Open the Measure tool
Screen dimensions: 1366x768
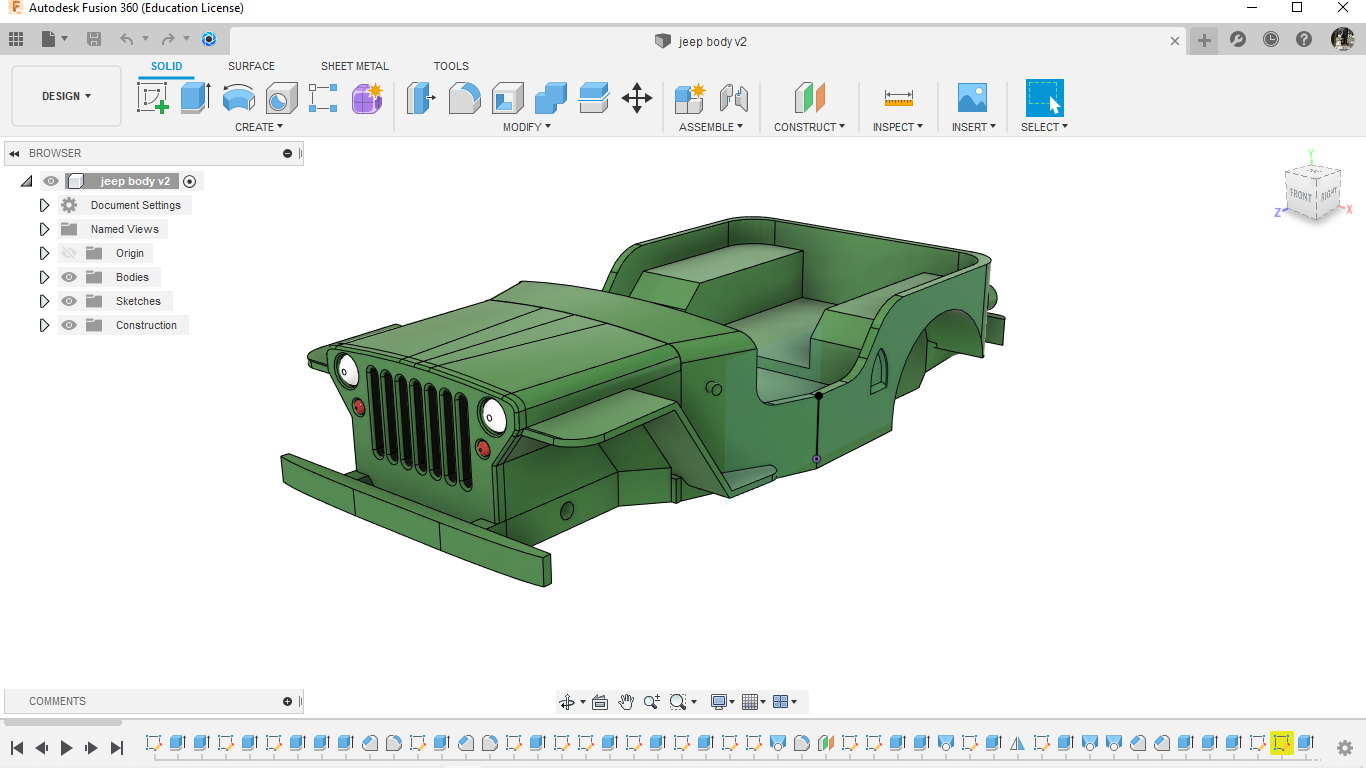coord(898,98)
